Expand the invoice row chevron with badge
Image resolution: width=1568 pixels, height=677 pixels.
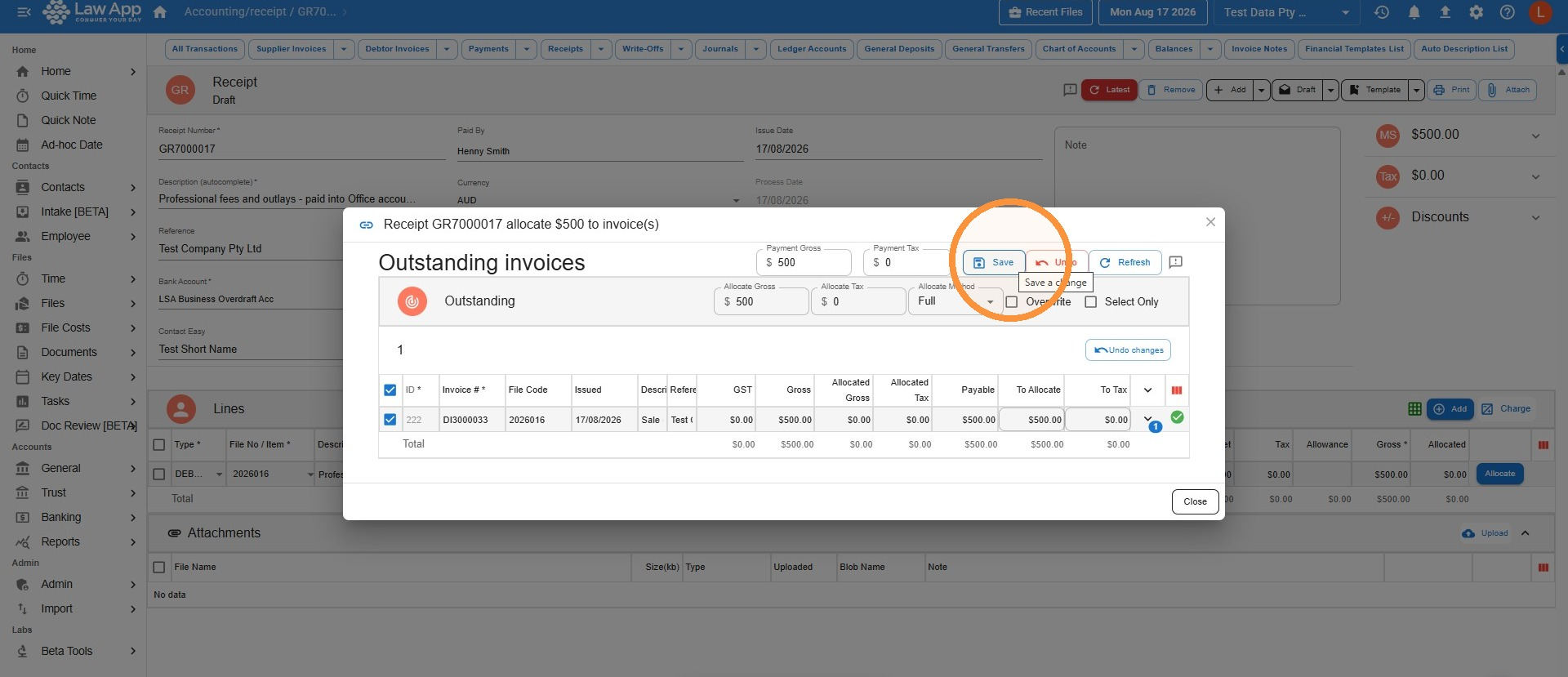1148,419
